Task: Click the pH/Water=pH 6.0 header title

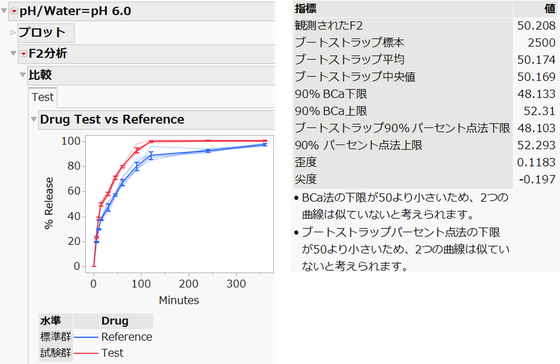Action: point(75,11)
